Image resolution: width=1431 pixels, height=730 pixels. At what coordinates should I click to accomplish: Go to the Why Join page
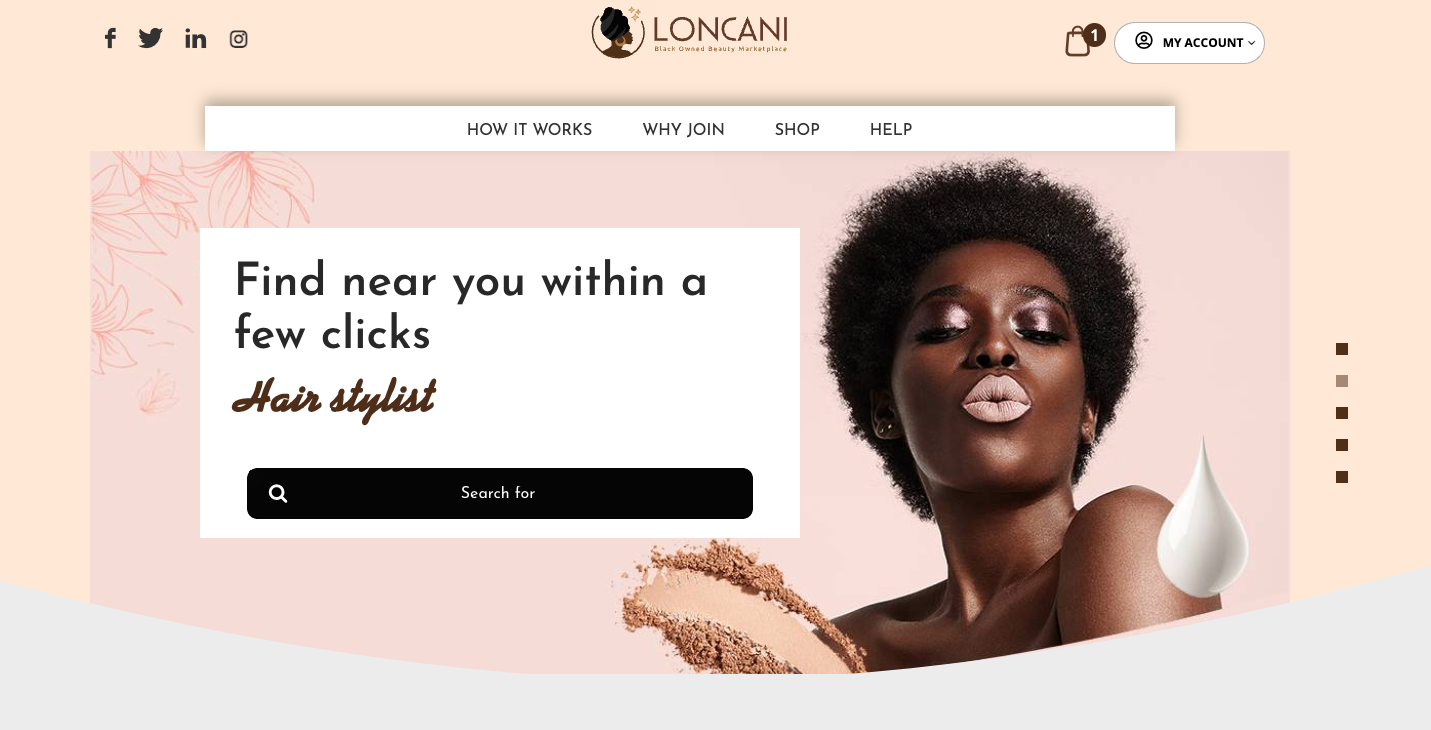tap(684, 129)
